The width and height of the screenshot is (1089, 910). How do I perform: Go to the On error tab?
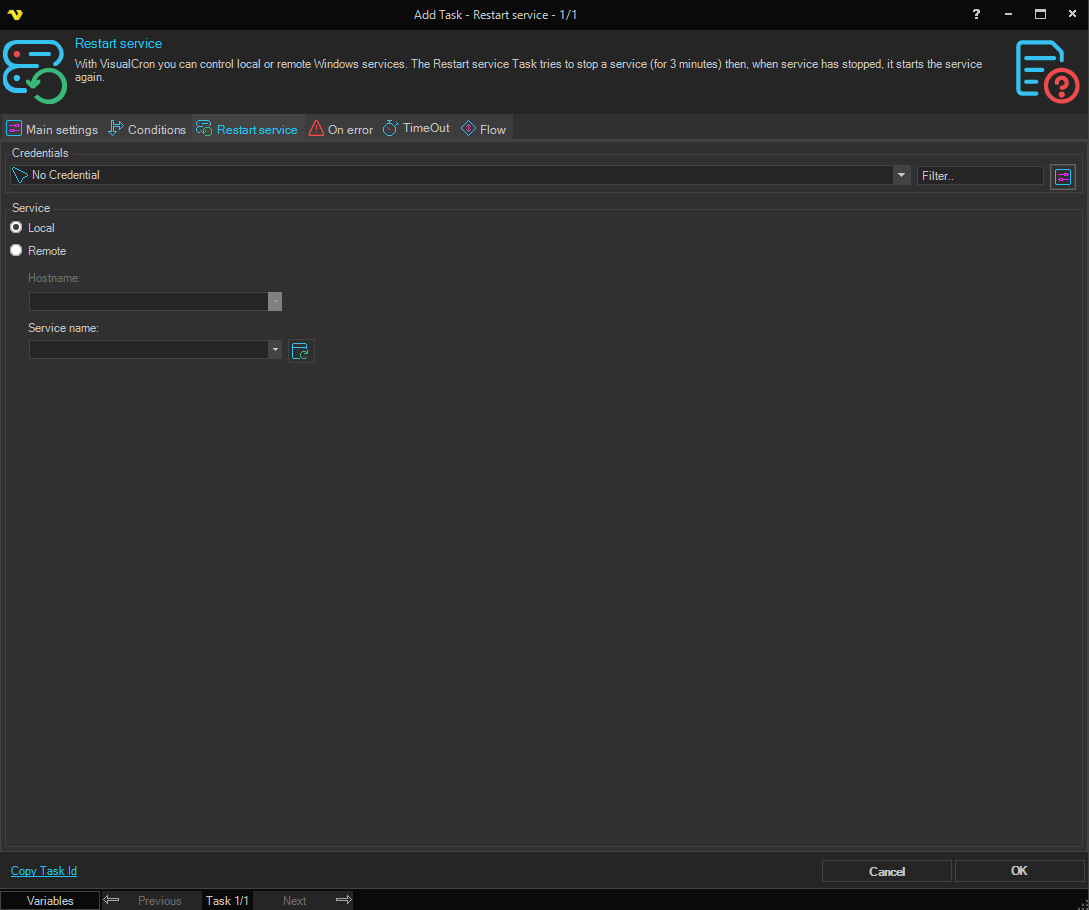tap(341, 129)
